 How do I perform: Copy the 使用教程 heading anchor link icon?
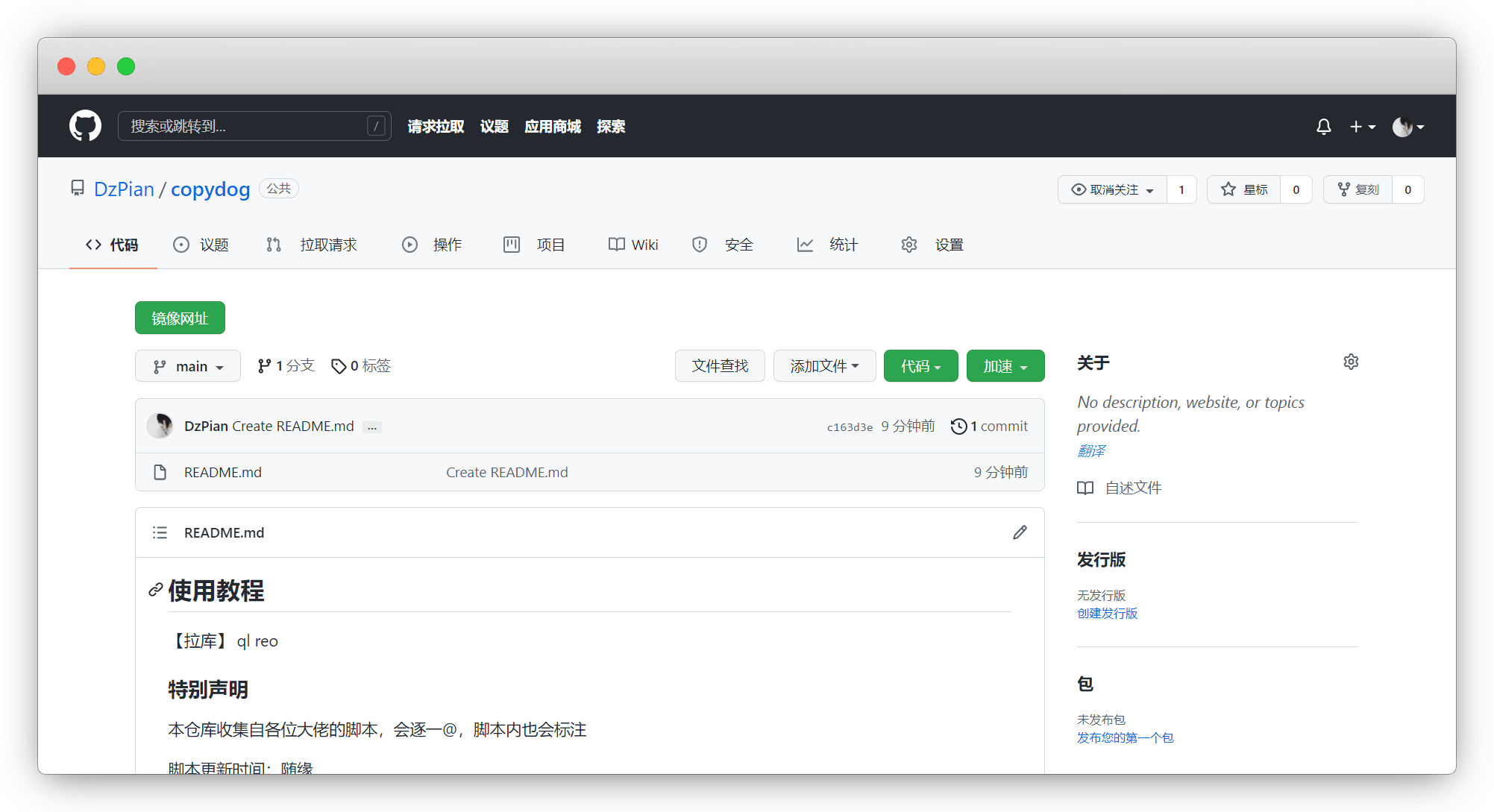tap(154, 589)
